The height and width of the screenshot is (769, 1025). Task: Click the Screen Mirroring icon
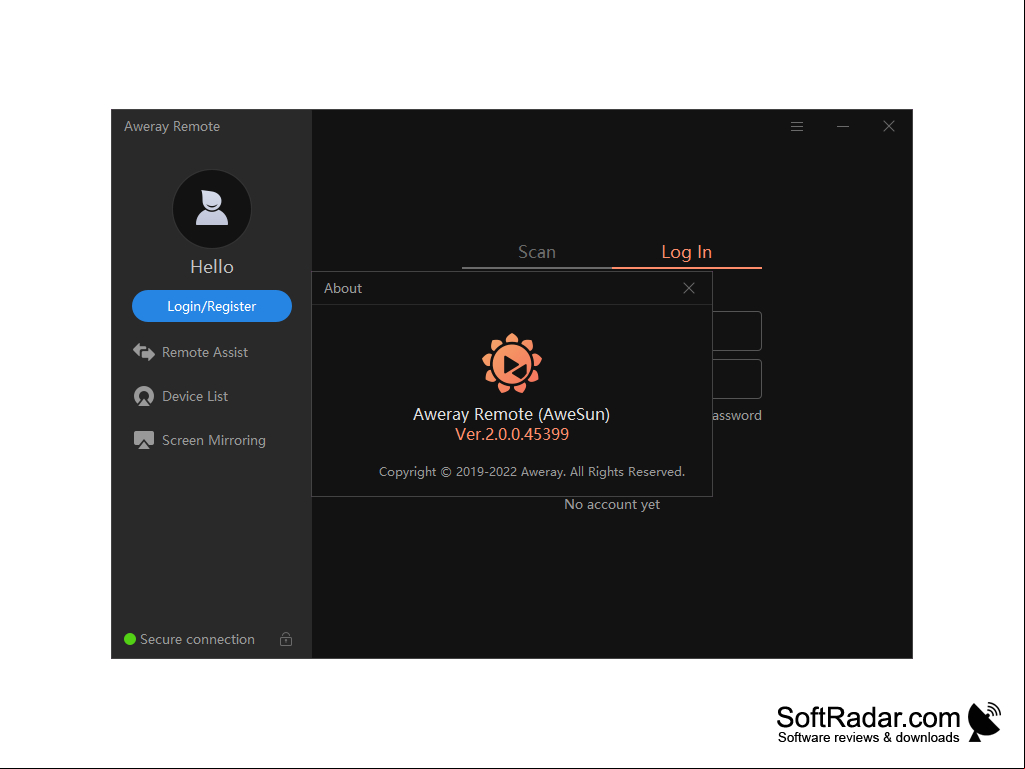(144, 440)
